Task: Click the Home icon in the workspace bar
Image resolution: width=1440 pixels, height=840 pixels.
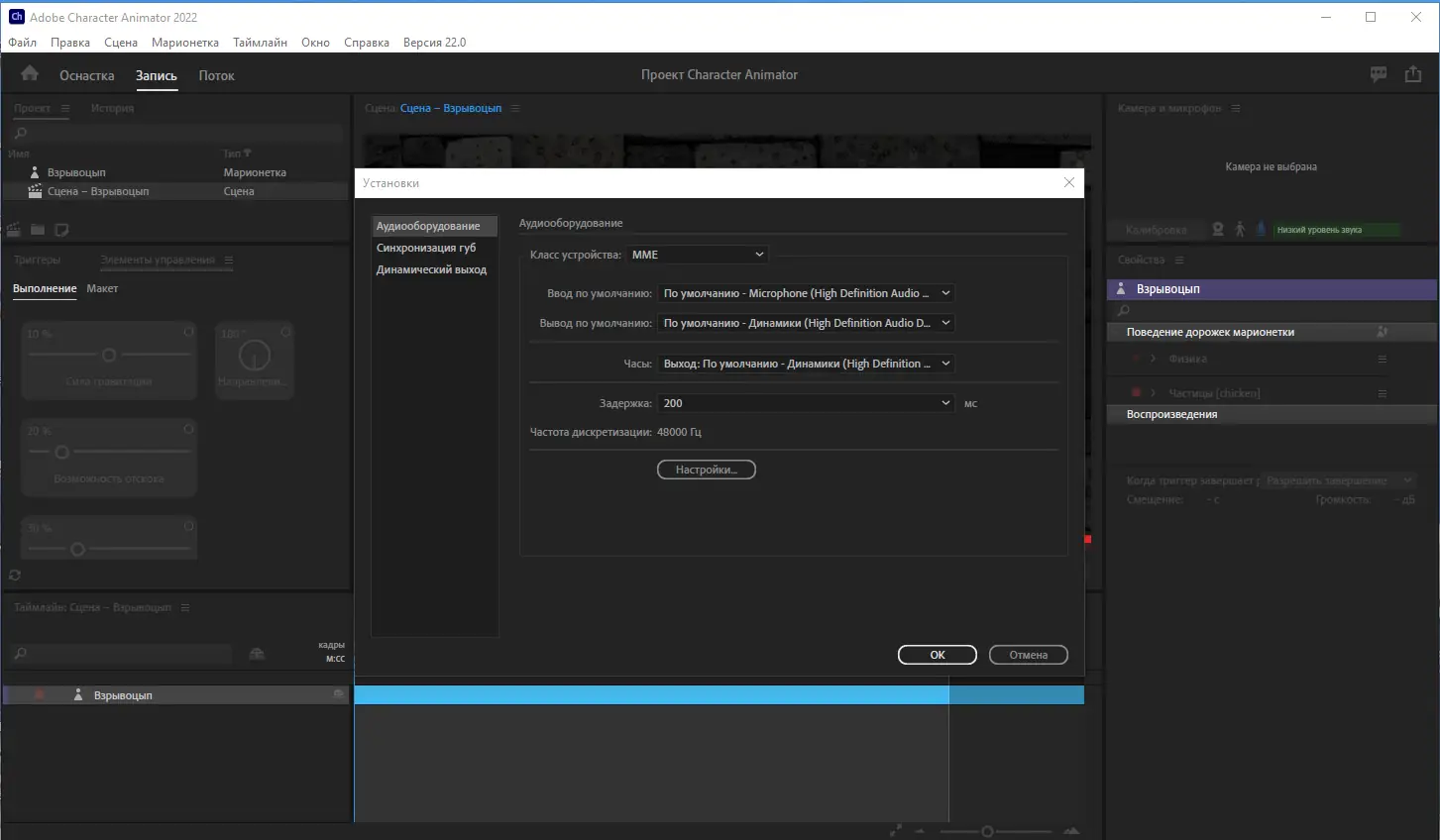Action: pos(30,74)
